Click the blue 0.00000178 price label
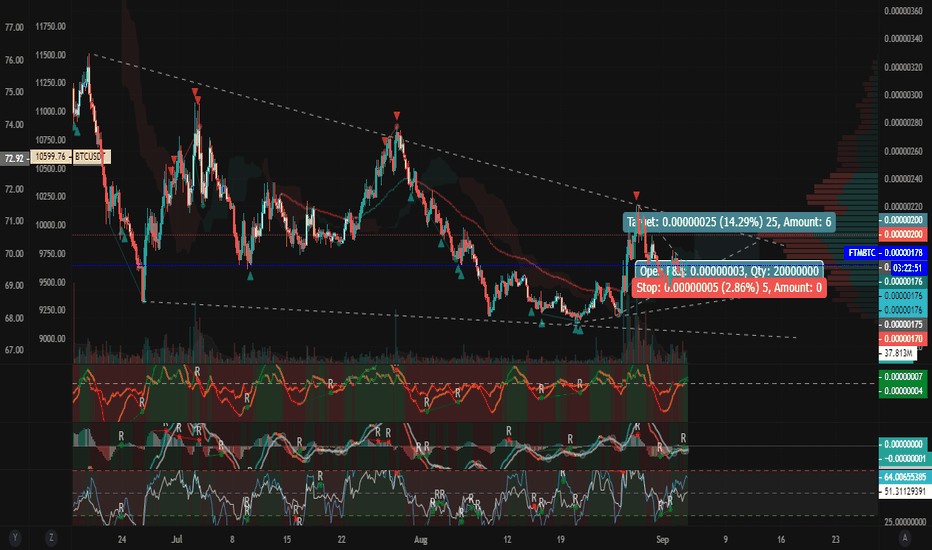 tap(903, 253)
